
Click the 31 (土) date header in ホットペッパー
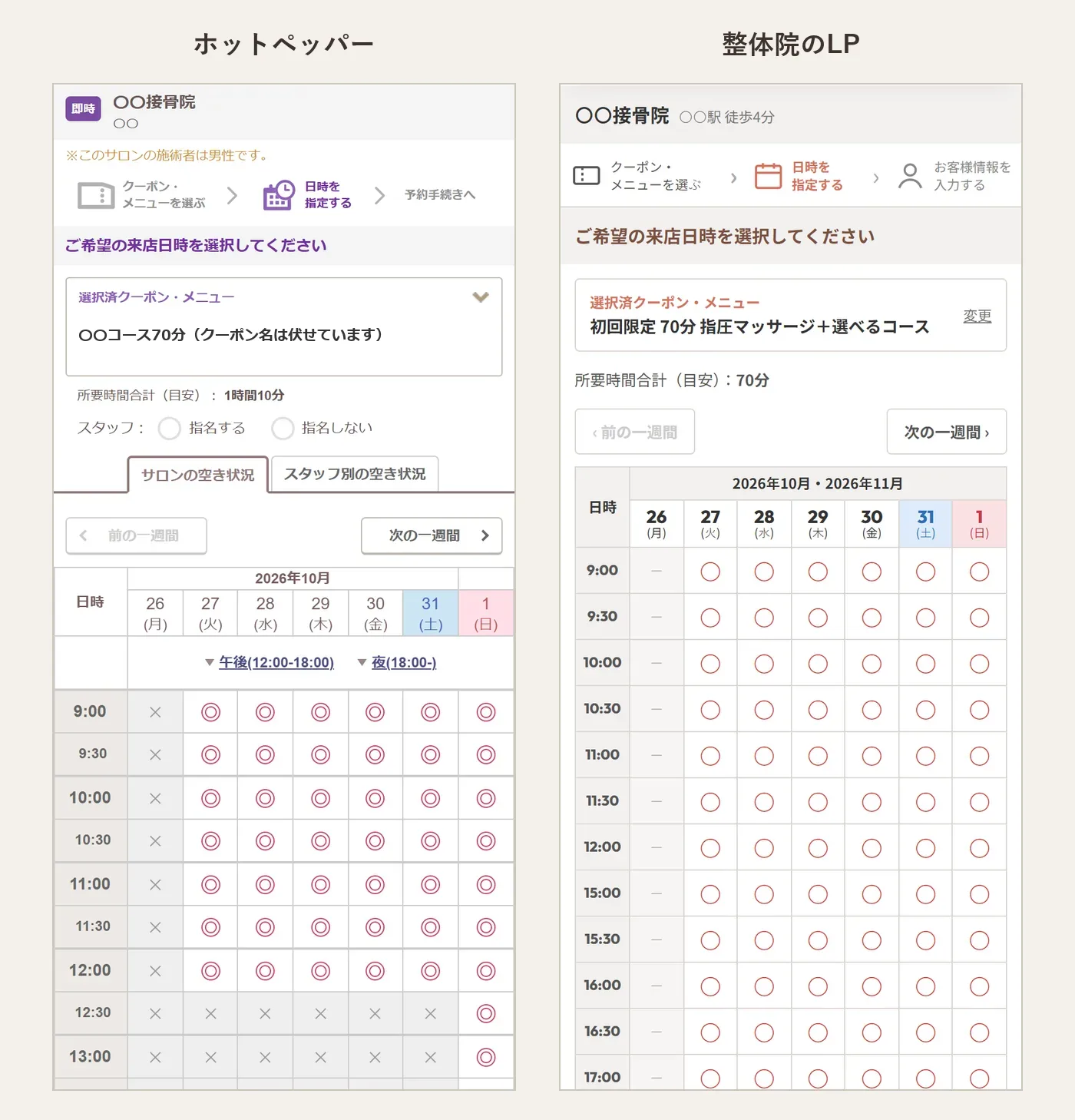coord(431,613)
